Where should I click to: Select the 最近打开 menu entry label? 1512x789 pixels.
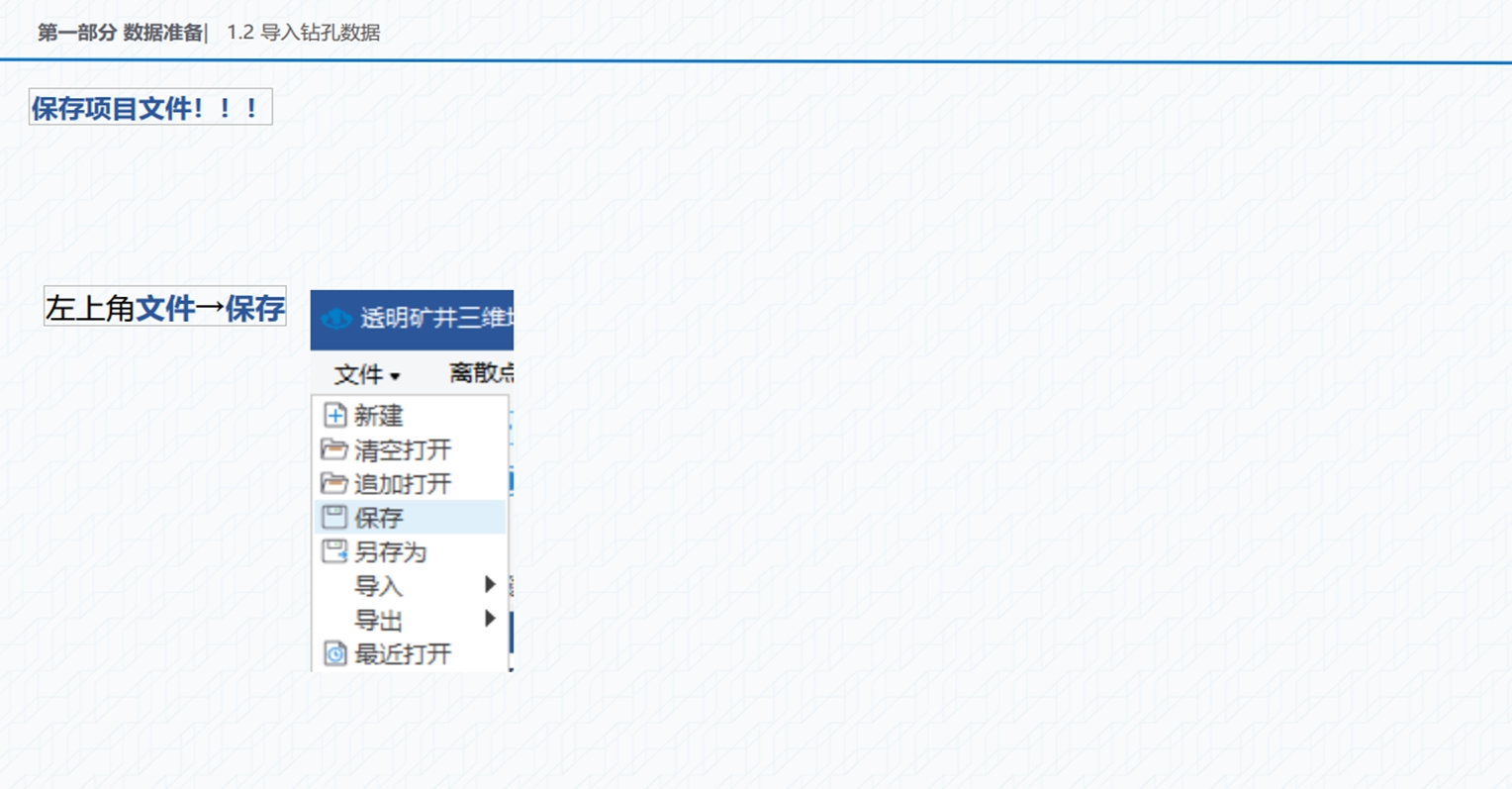[x=403, y=654]
